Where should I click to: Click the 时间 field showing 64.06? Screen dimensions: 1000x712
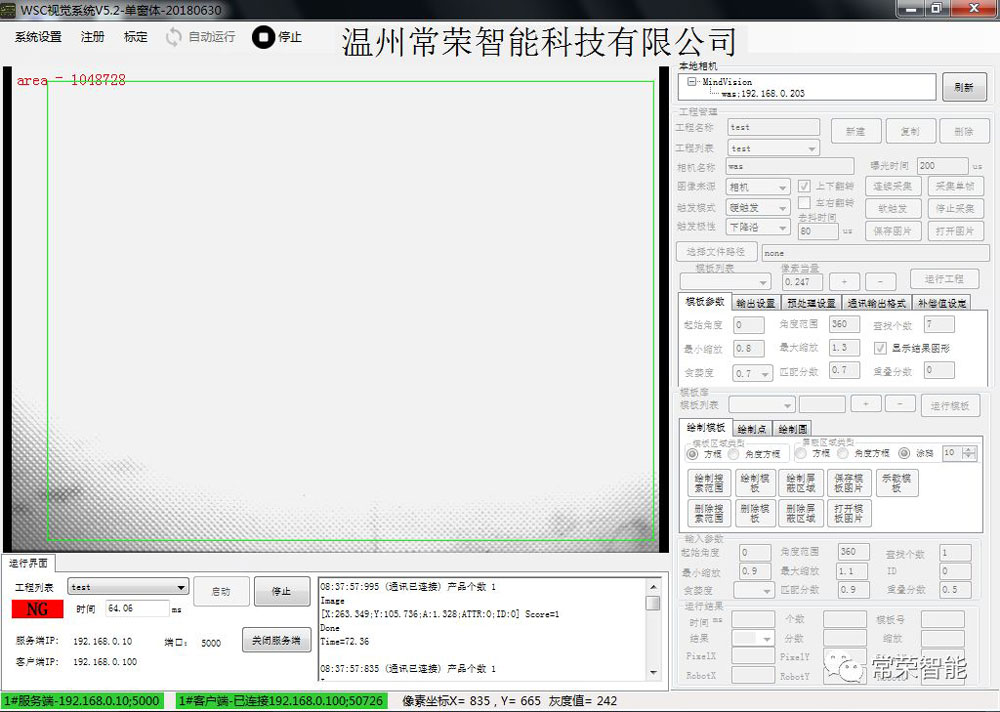(x=137, y=609)
